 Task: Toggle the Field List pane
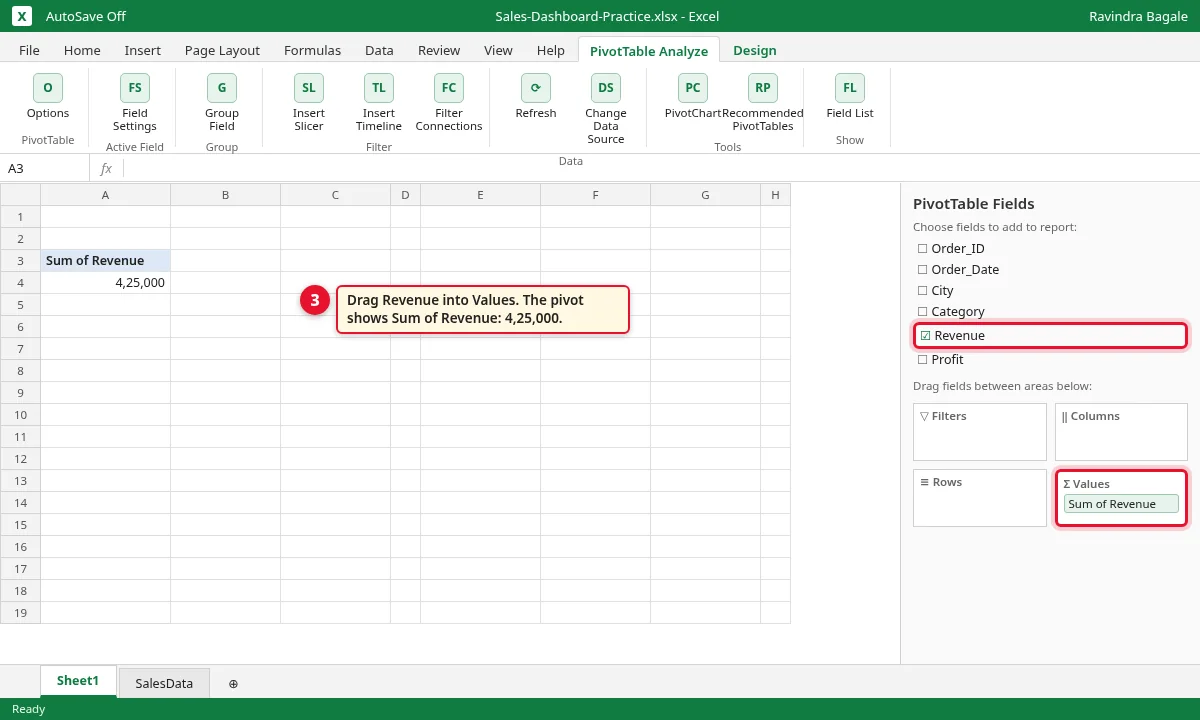850,96
